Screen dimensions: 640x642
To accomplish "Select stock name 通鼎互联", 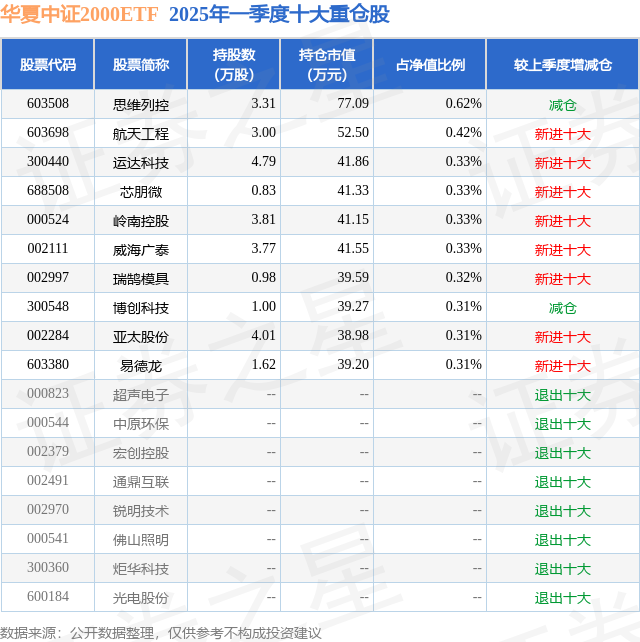I will [141, 483].
